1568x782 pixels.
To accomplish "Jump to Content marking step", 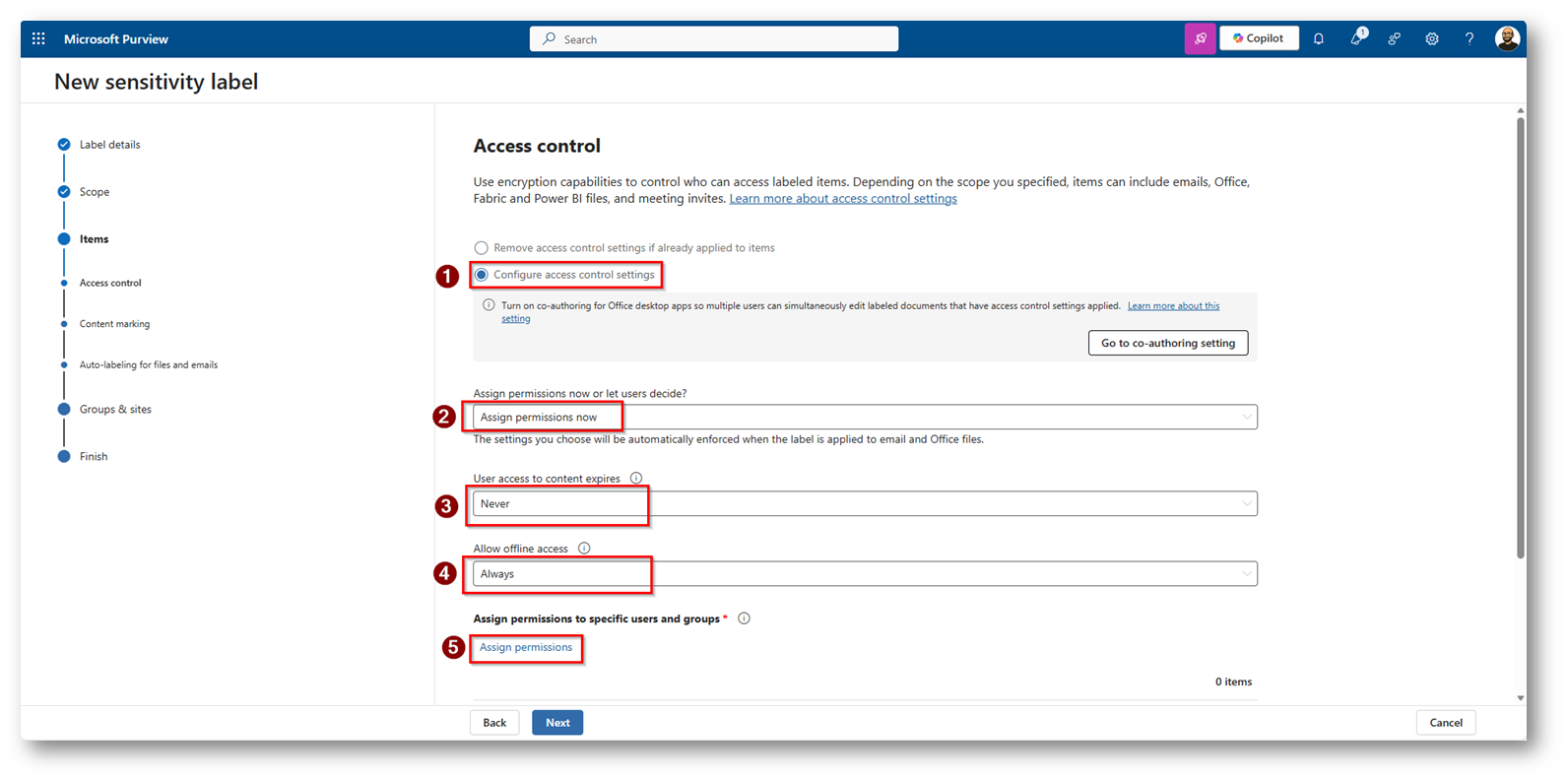I will point(114,324).
